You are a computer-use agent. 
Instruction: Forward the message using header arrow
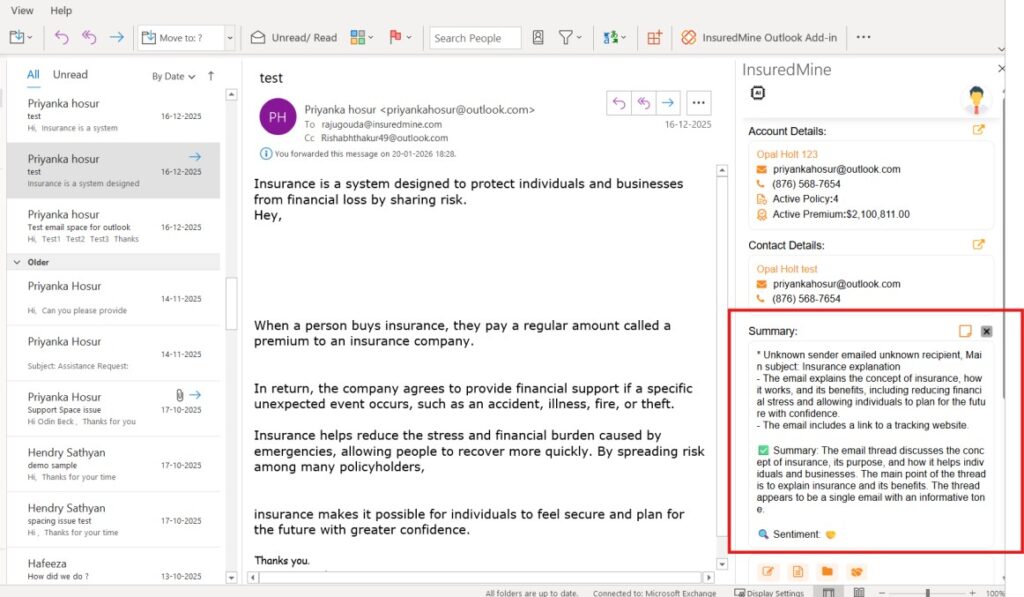[667, 102]
